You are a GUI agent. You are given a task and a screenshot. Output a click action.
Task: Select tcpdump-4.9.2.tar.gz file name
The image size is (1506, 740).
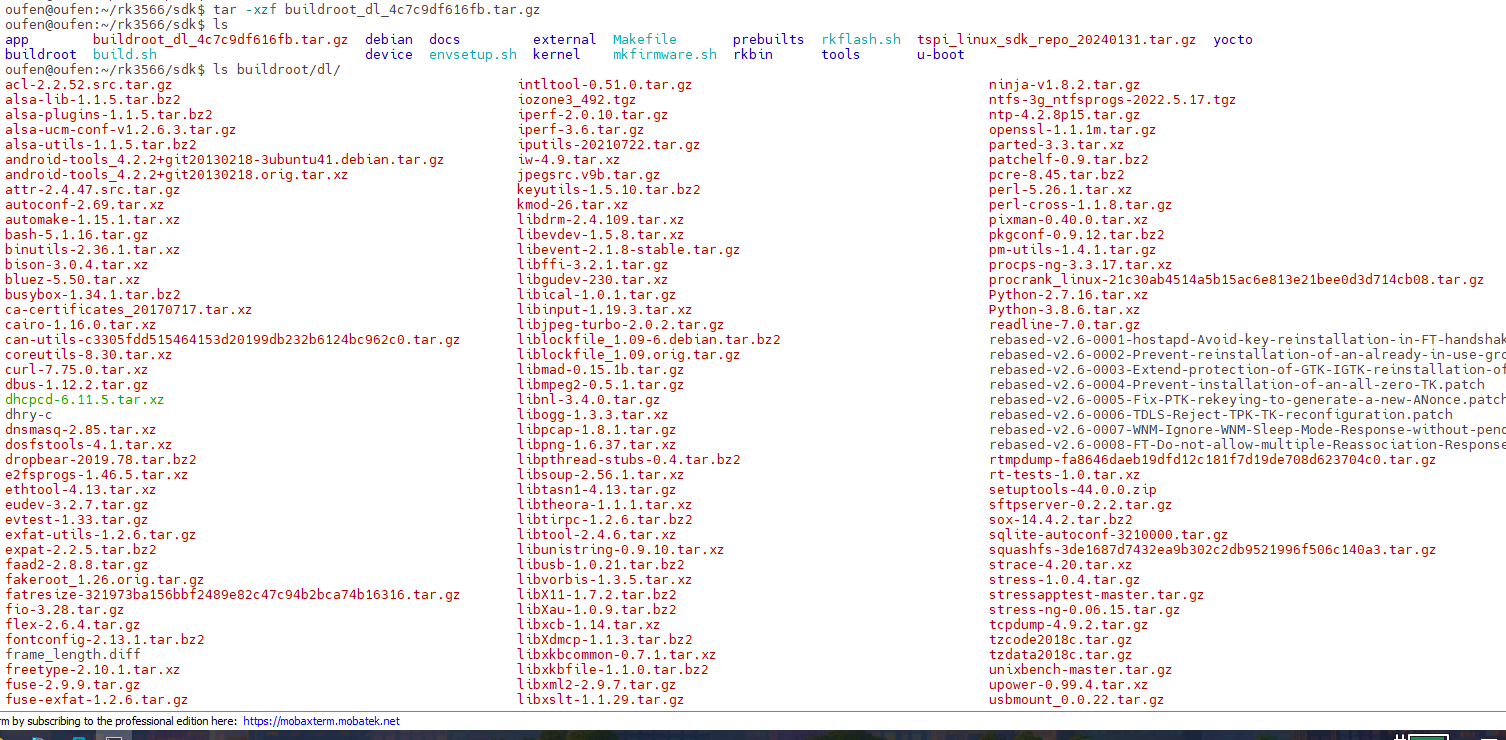pyautogui.click(x=1069, y=625)
